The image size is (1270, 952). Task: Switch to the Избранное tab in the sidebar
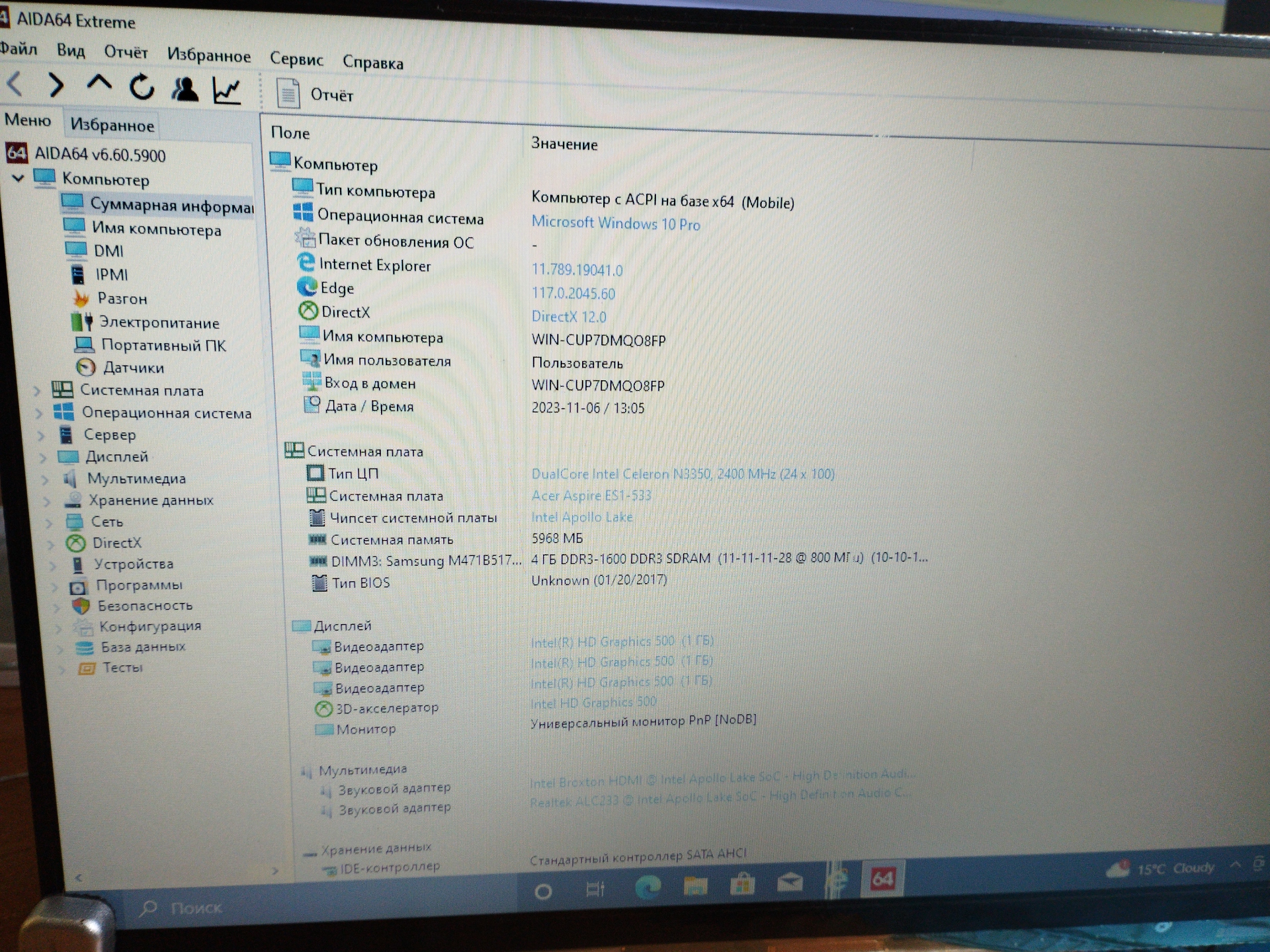coord(112,125)
